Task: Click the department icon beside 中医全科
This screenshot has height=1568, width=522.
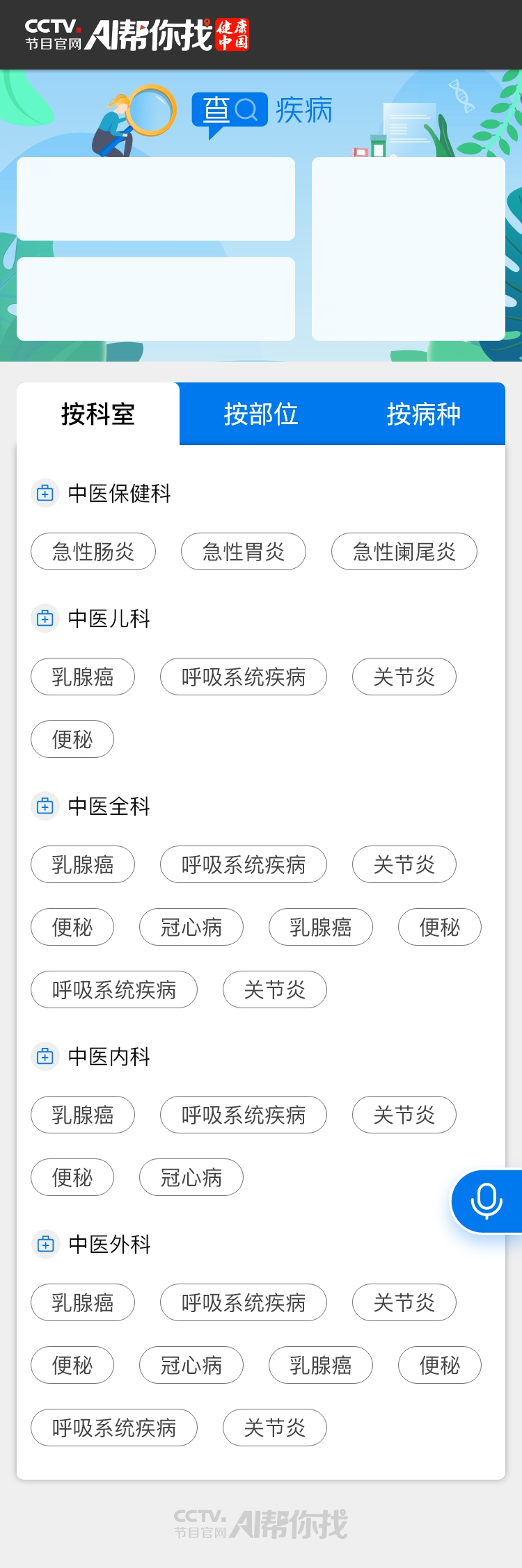Action: (x=45, y=806)
